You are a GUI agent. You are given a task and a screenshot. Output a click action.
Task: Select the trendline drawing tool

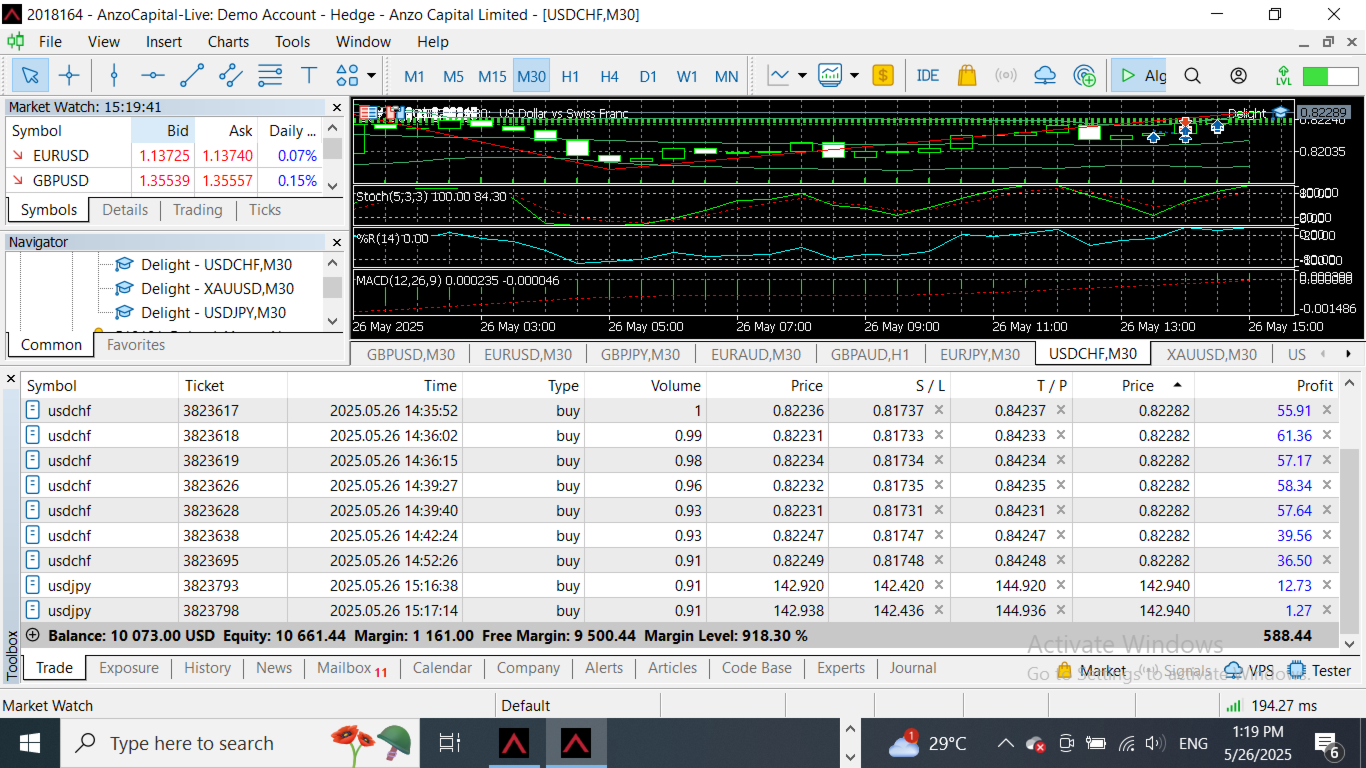[192, 75]
